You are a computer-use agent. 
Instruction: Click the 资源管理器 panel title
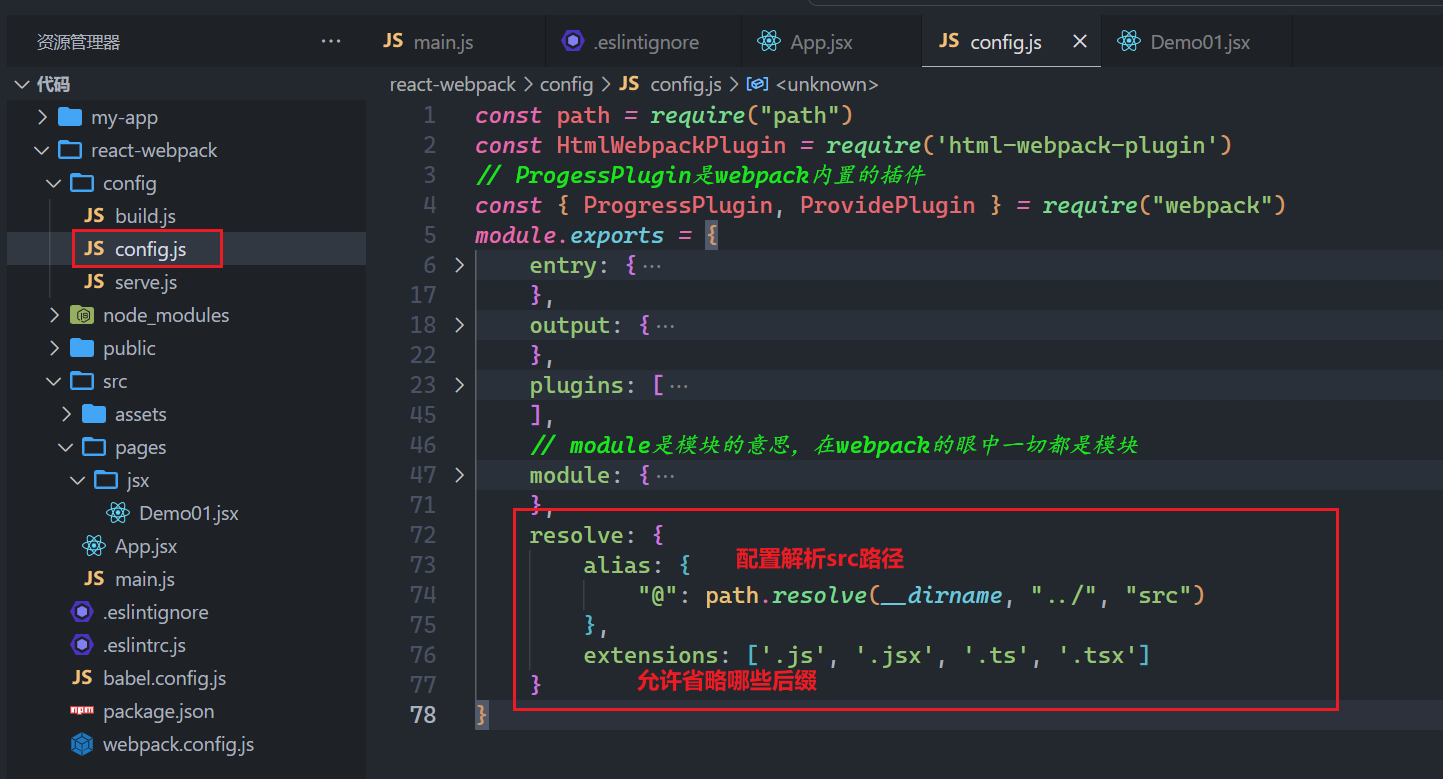point(78,42)
